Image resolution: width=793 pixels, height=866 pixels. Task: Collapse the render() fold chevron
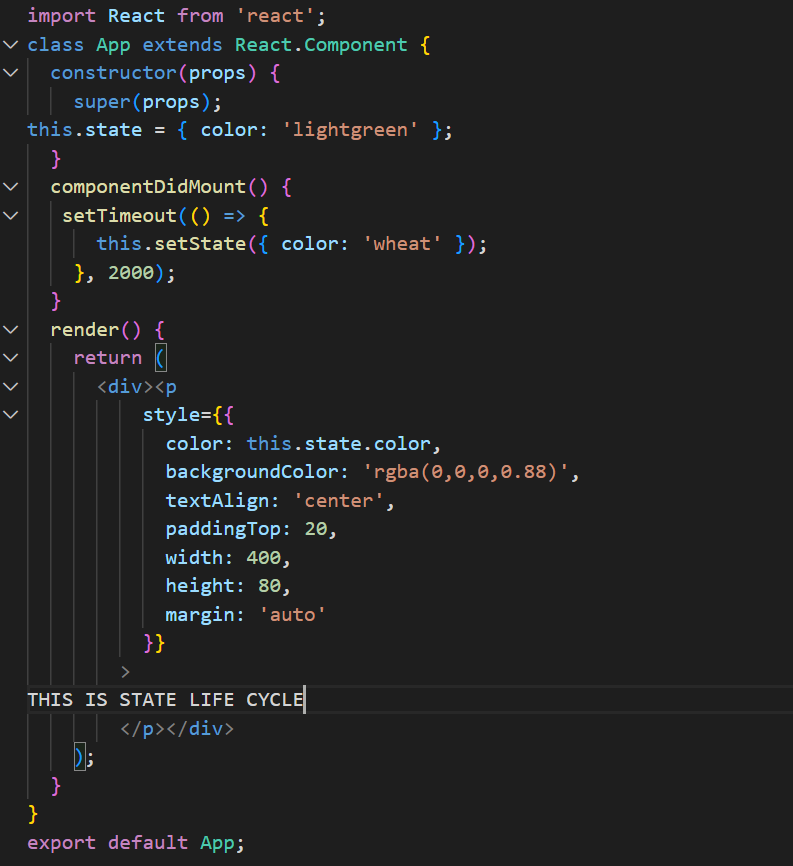(10, 330)
